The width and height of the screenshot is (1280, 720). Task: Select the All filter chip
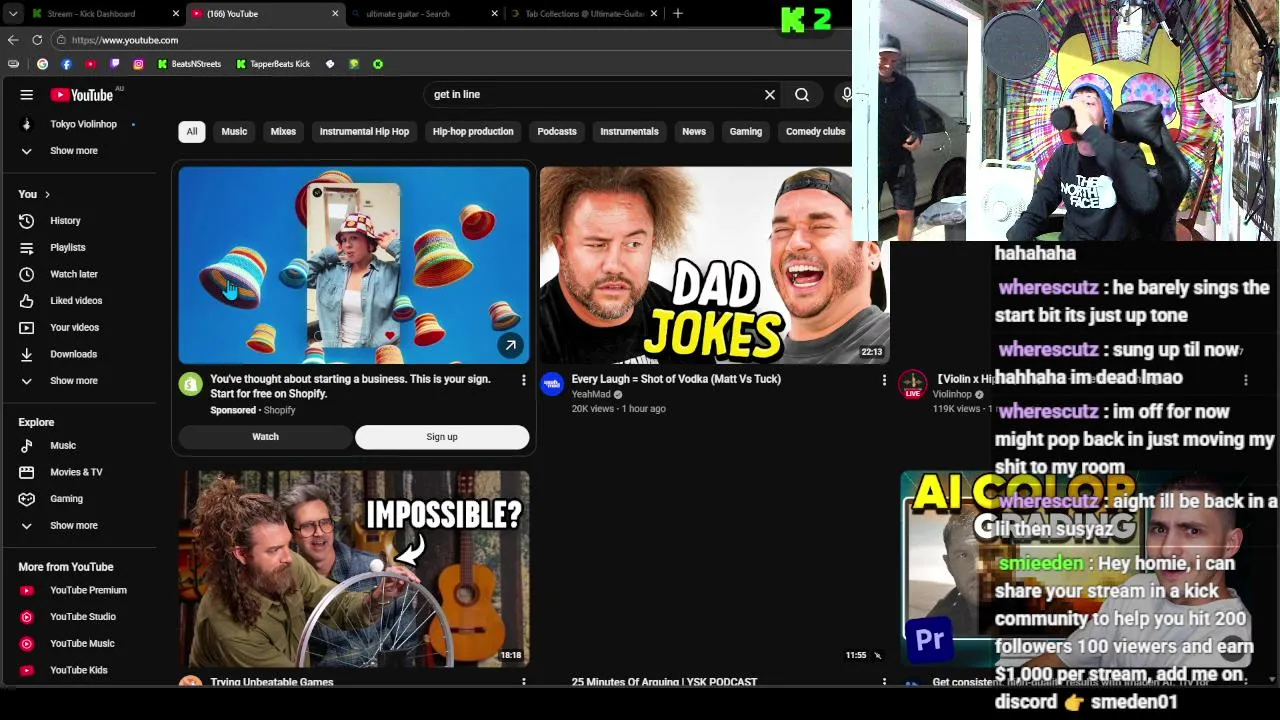(192, 132)
